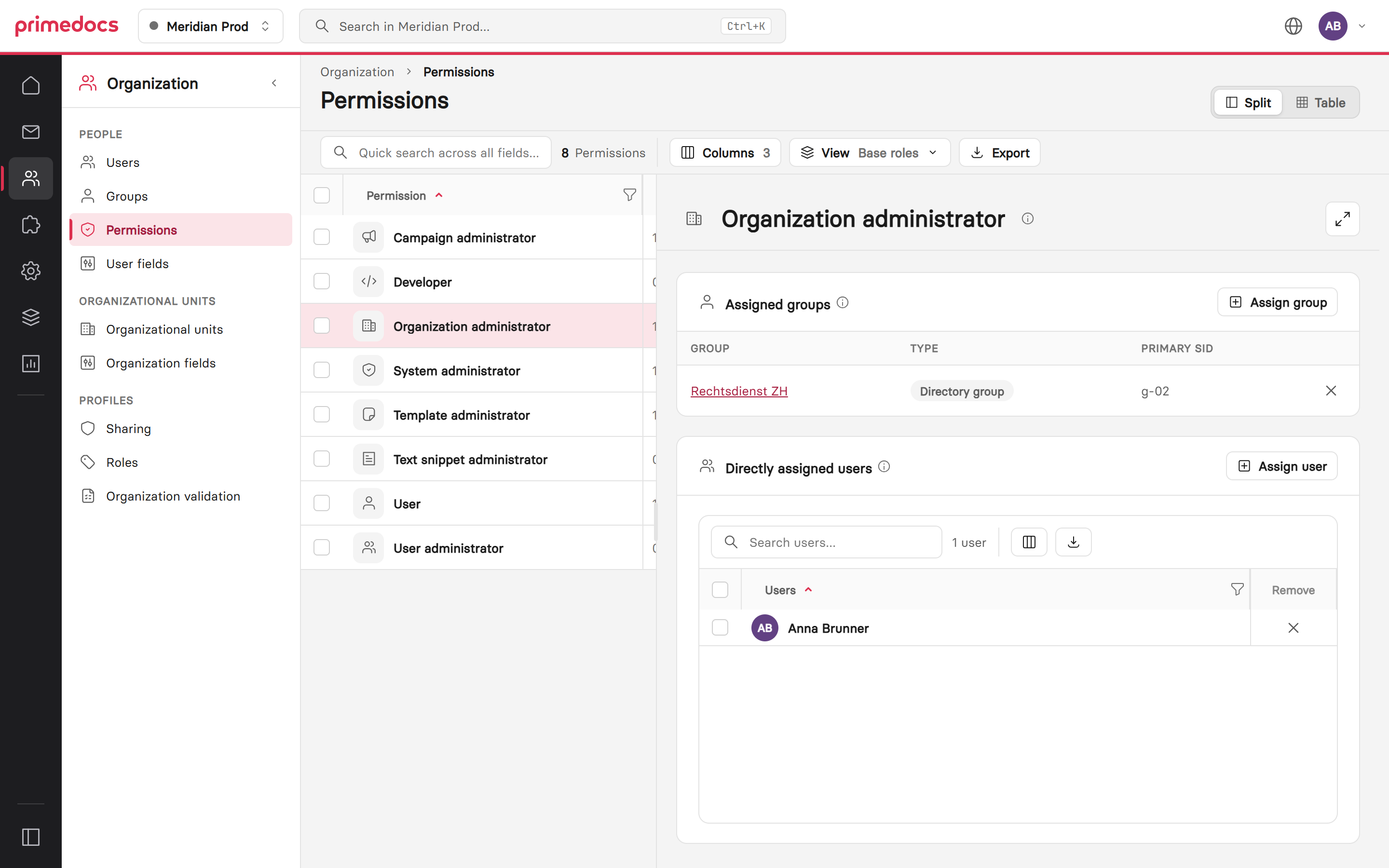The height and width of the screenshot is (868, 1389).
Task: Check the Template administrator row checkbox
Action: tap(321, 415)
